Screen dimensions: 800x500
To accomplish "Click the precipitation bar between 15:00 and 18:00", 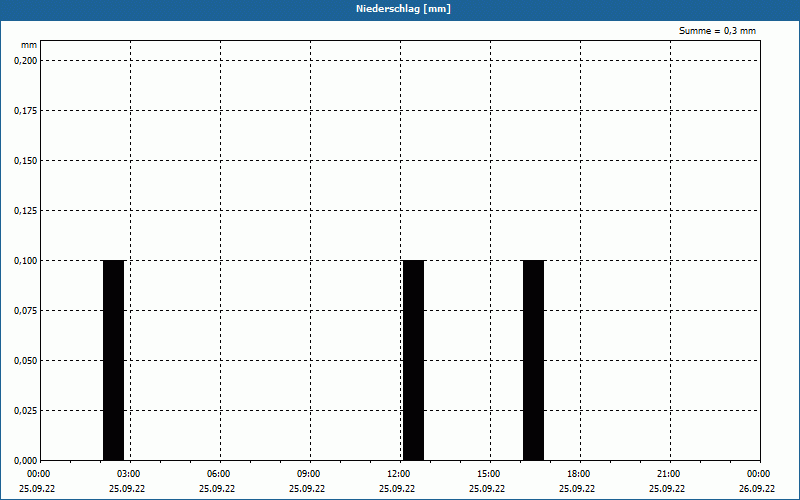I will pyautogui.click(x=533, y=360).
